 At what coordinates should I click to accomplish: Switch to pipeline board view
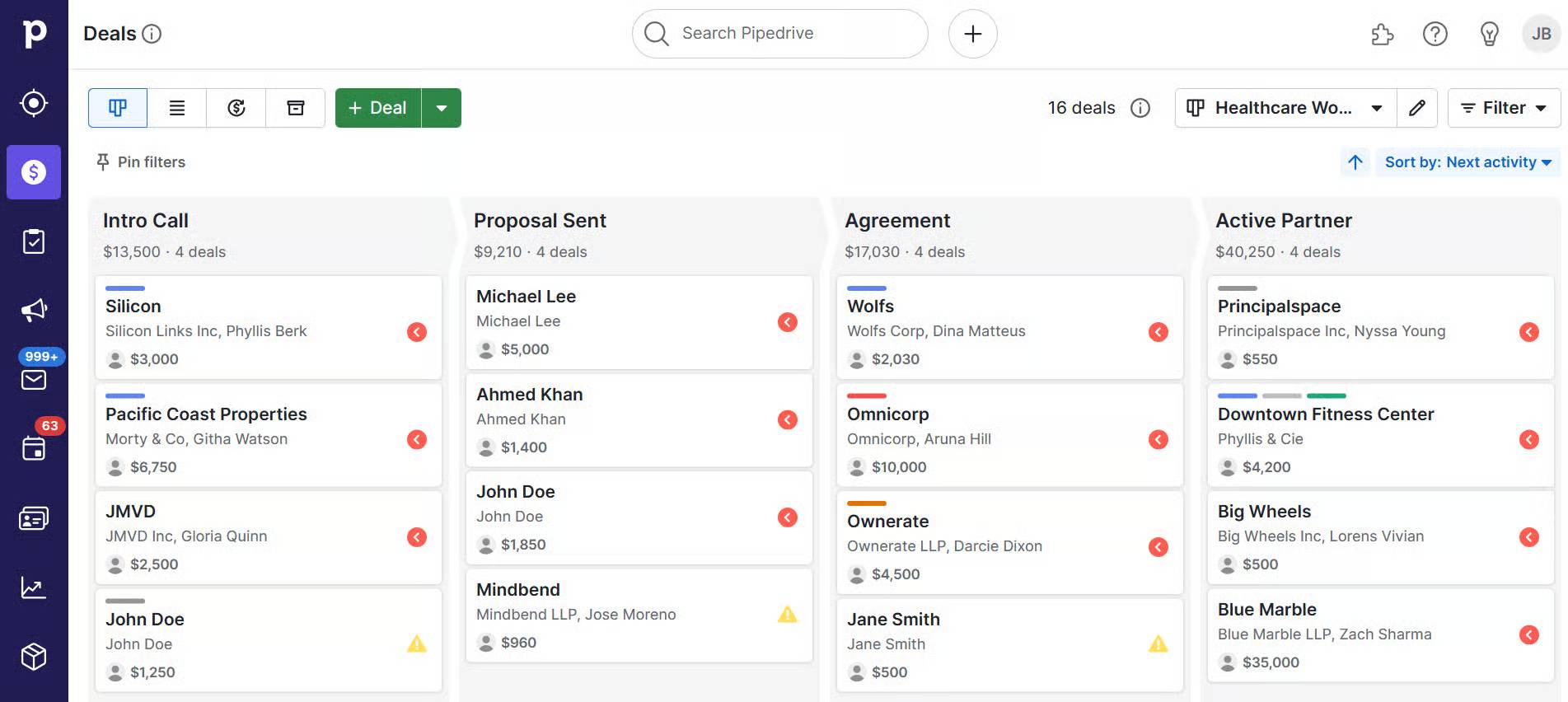[x=118, y=108]
